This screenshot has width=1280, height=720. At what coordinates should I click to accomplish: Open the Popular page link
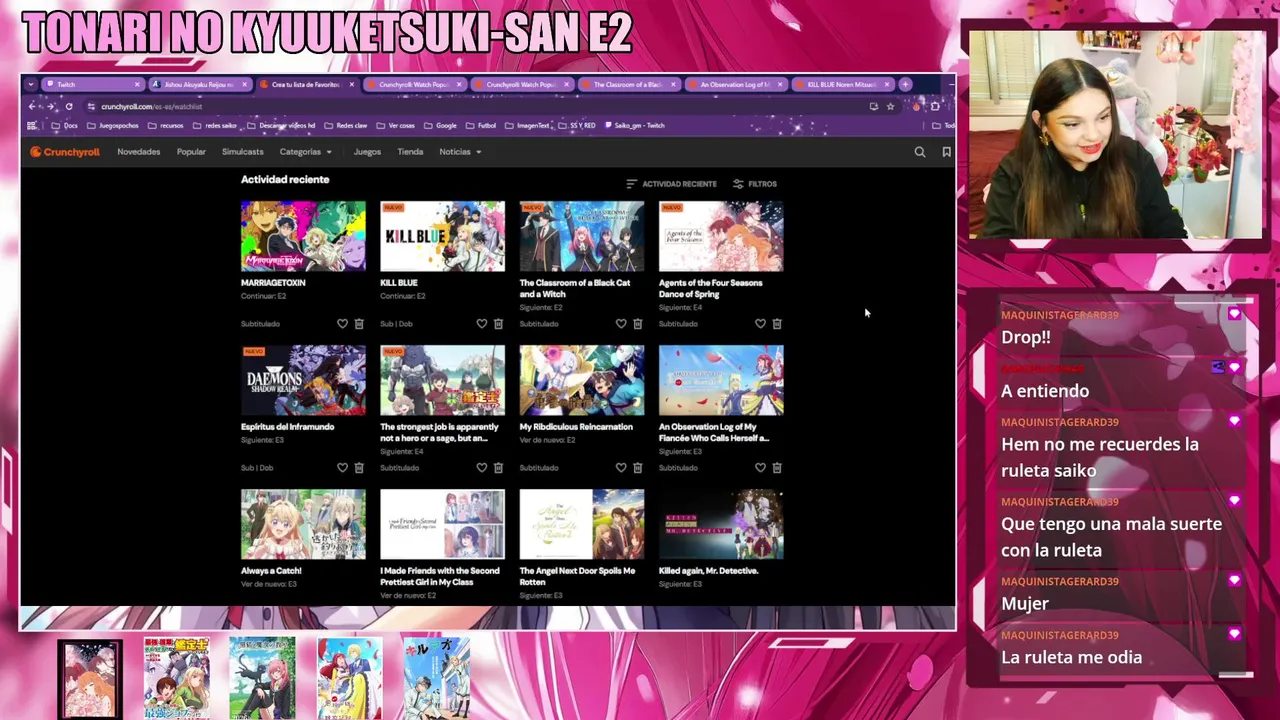191,152
